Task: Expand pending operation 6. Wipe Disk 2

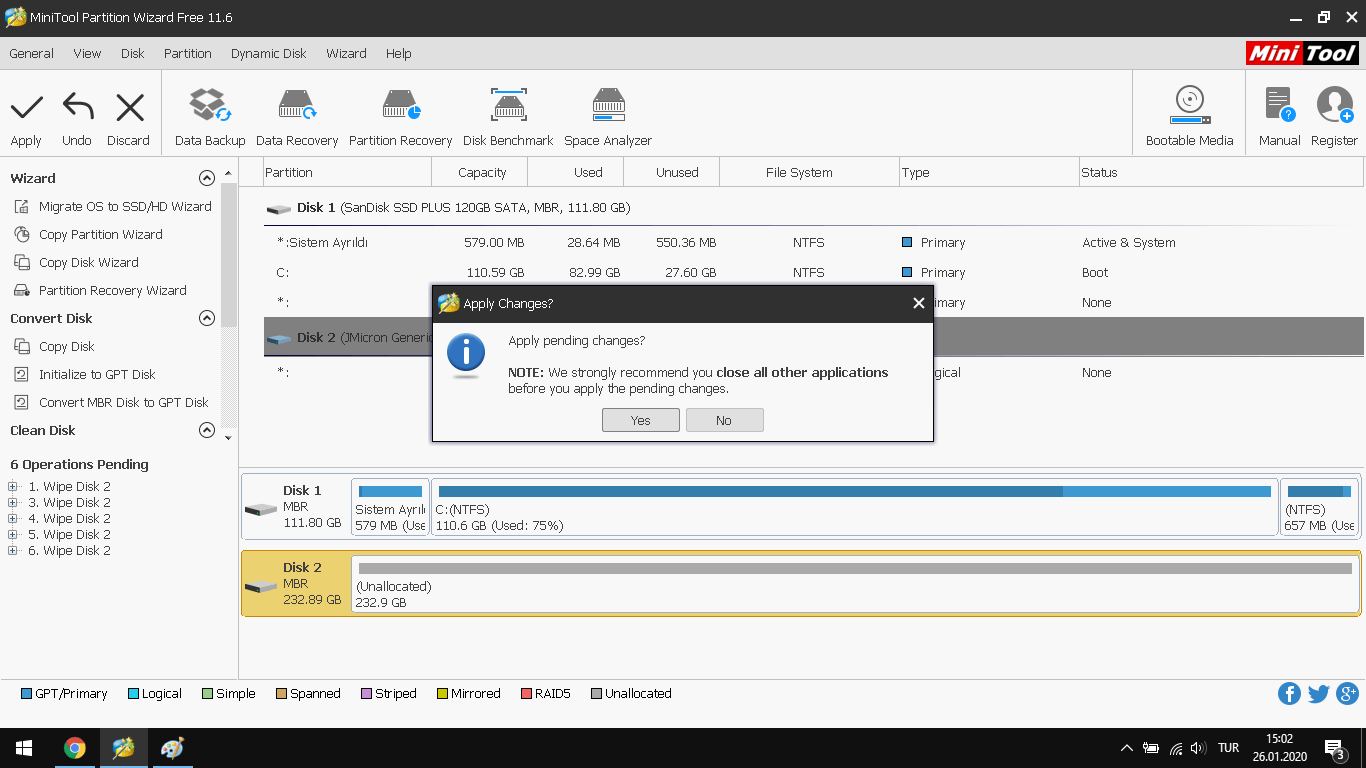Action: (13, 551)
